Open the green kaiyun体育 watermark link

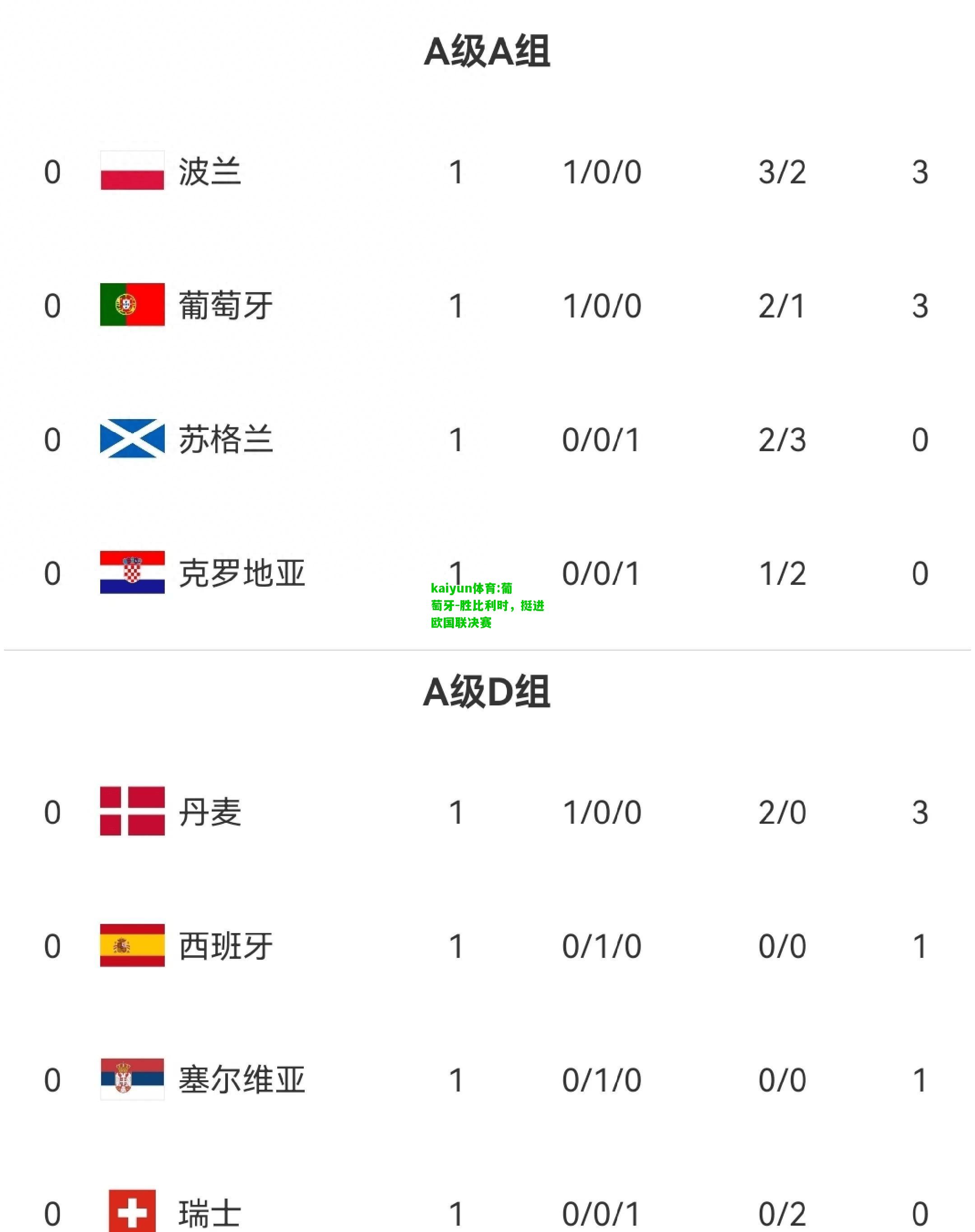[x=487, y=606]
